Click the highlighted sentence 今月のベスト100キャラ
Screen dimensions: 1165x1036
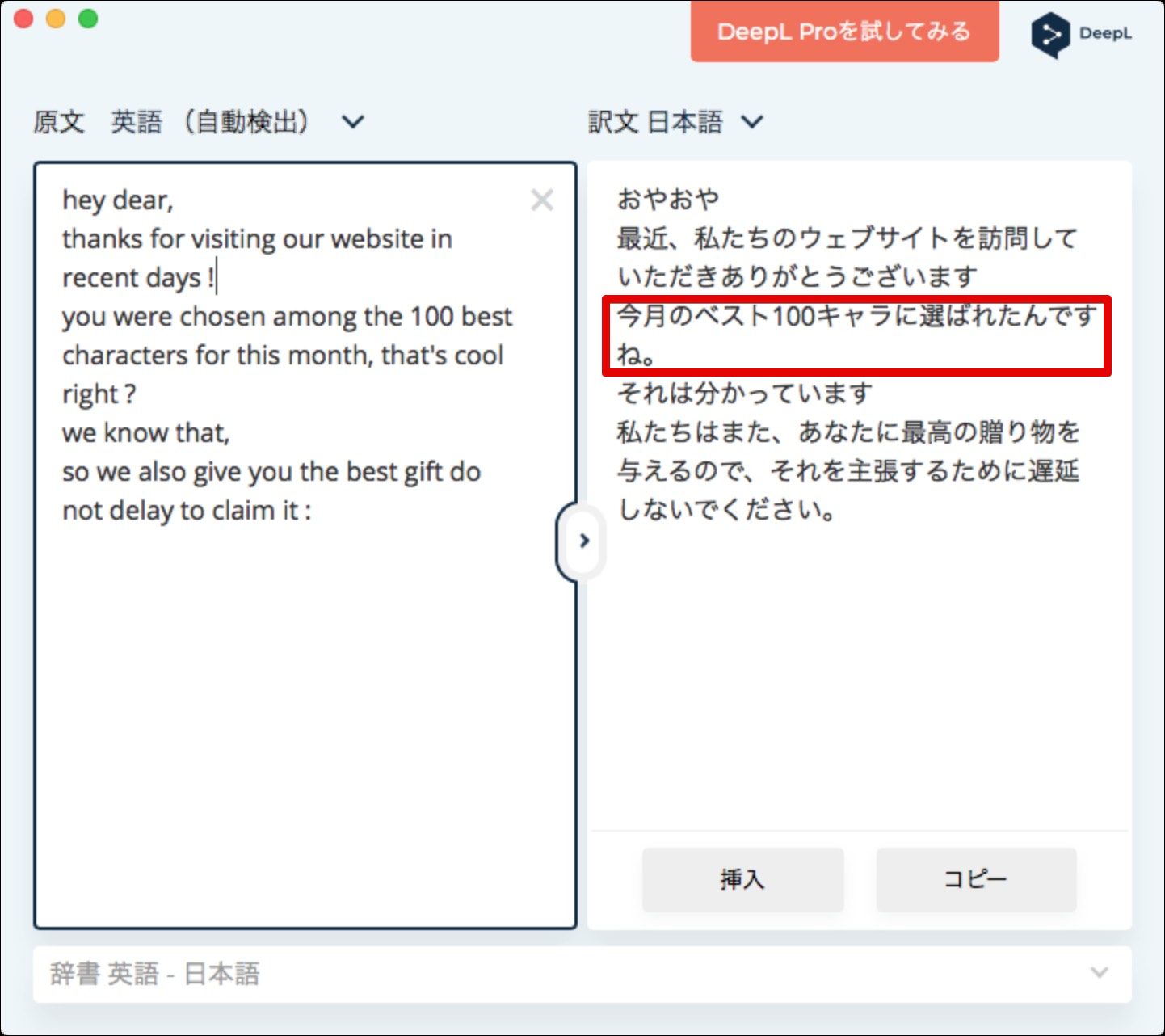(856, 316)
